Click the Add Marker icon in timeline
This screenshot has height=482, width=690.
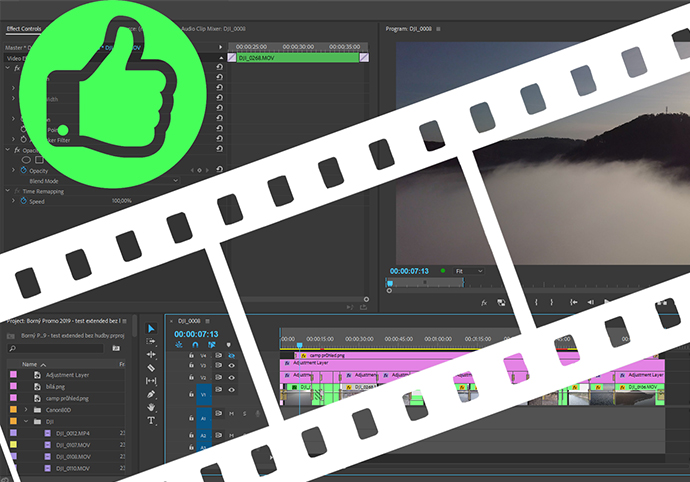click(228, 345)
